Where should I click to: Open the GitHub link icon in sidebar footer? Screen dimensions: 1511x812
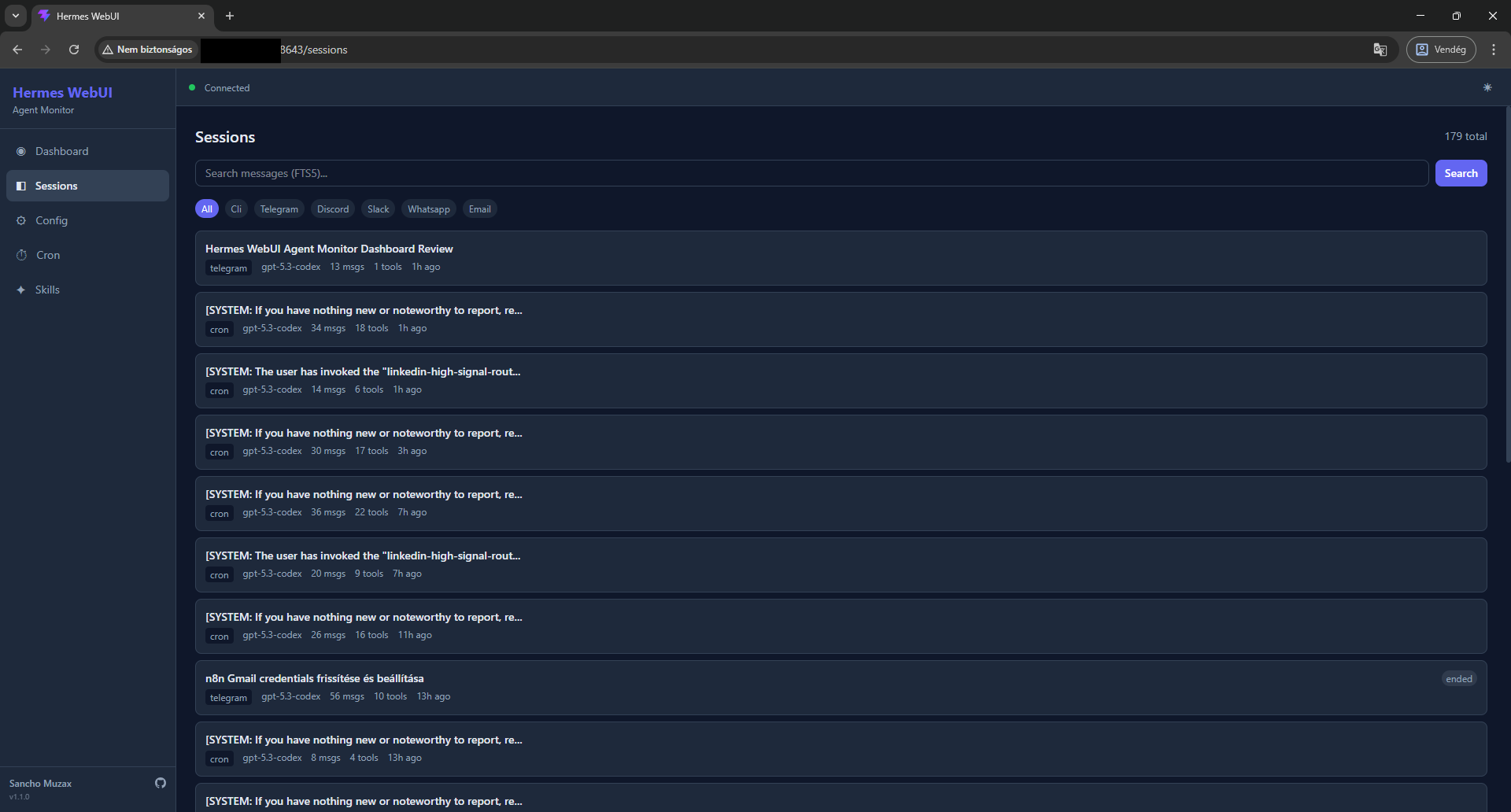161,783
